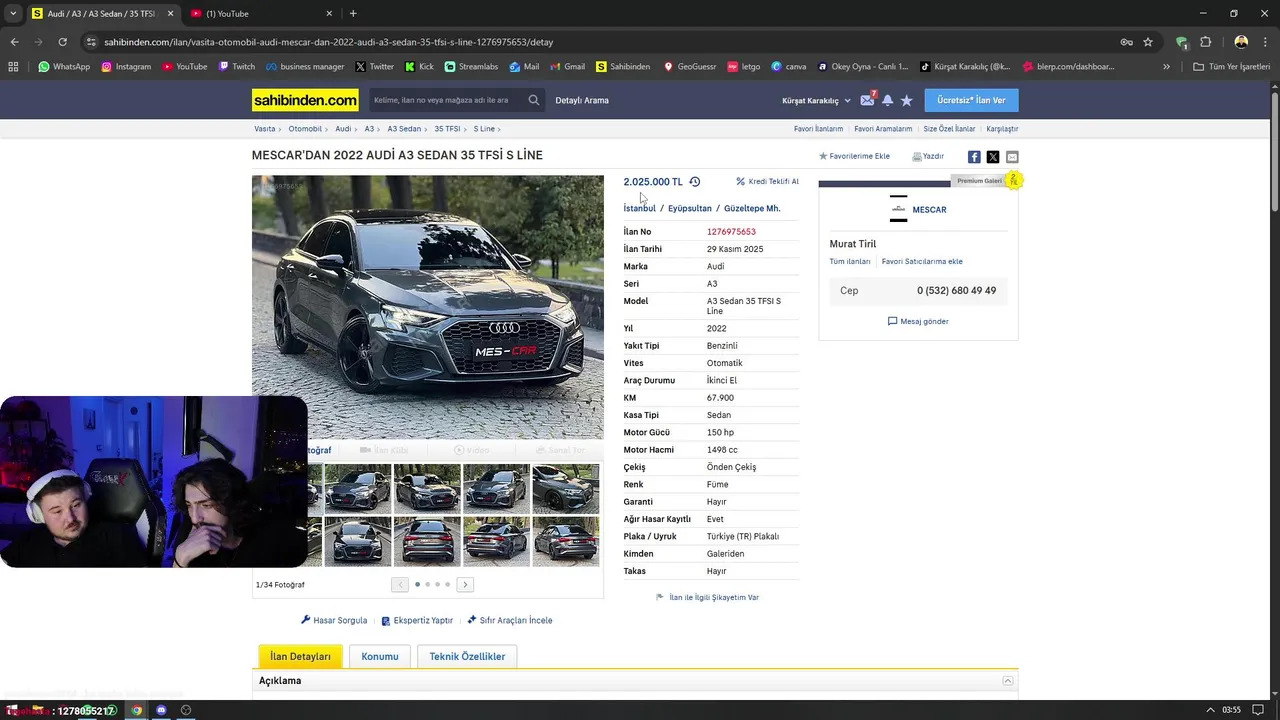Click Yazdır print link
Screen dimensions: 1280x720
coord(928,156)
